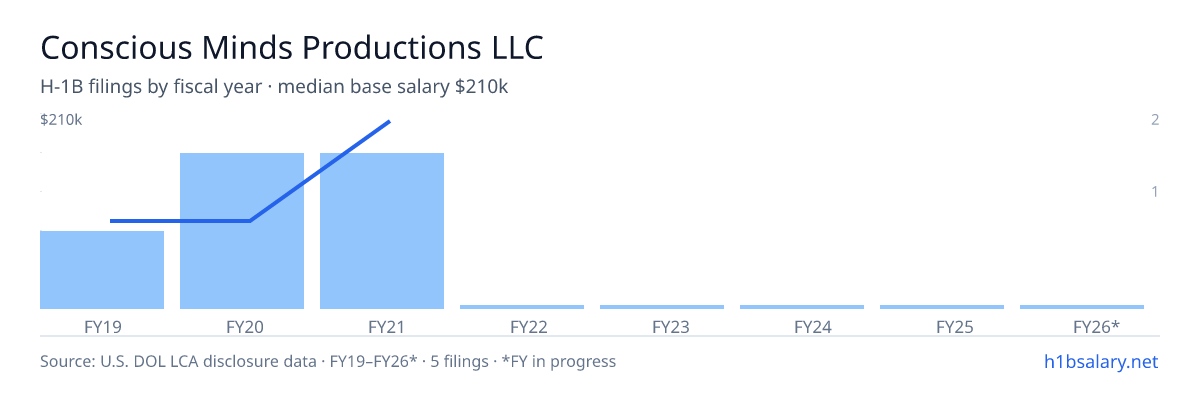Click the right axis value 2
The height and width of the screenshot is (400, 1200).
click(x=1155, y=120)
